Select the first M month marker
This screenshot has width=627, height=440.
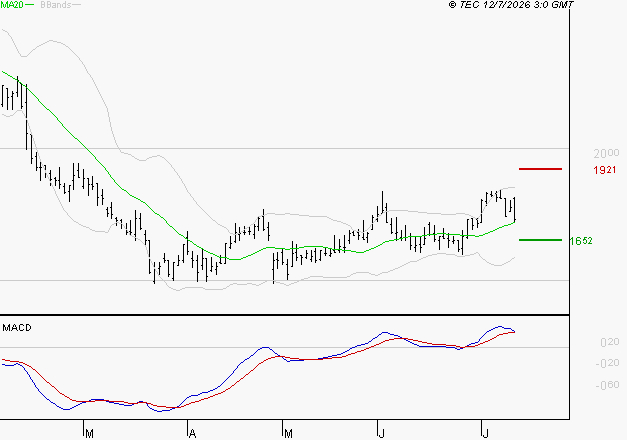coord(89,434)
